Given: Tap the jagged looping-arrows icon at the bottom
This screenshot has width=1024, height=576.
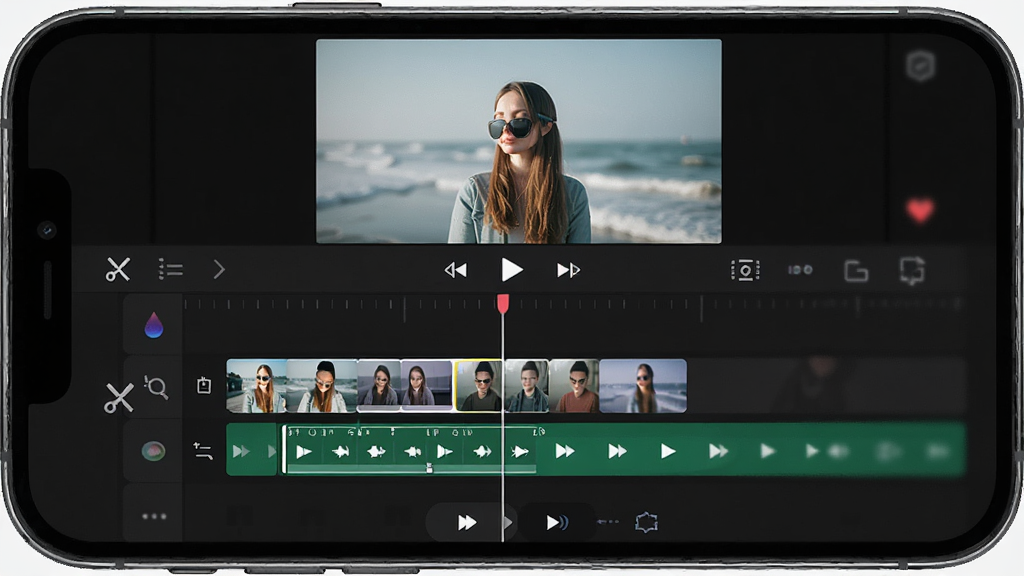Looking at the screenshot, I should [x=646, y=522].
